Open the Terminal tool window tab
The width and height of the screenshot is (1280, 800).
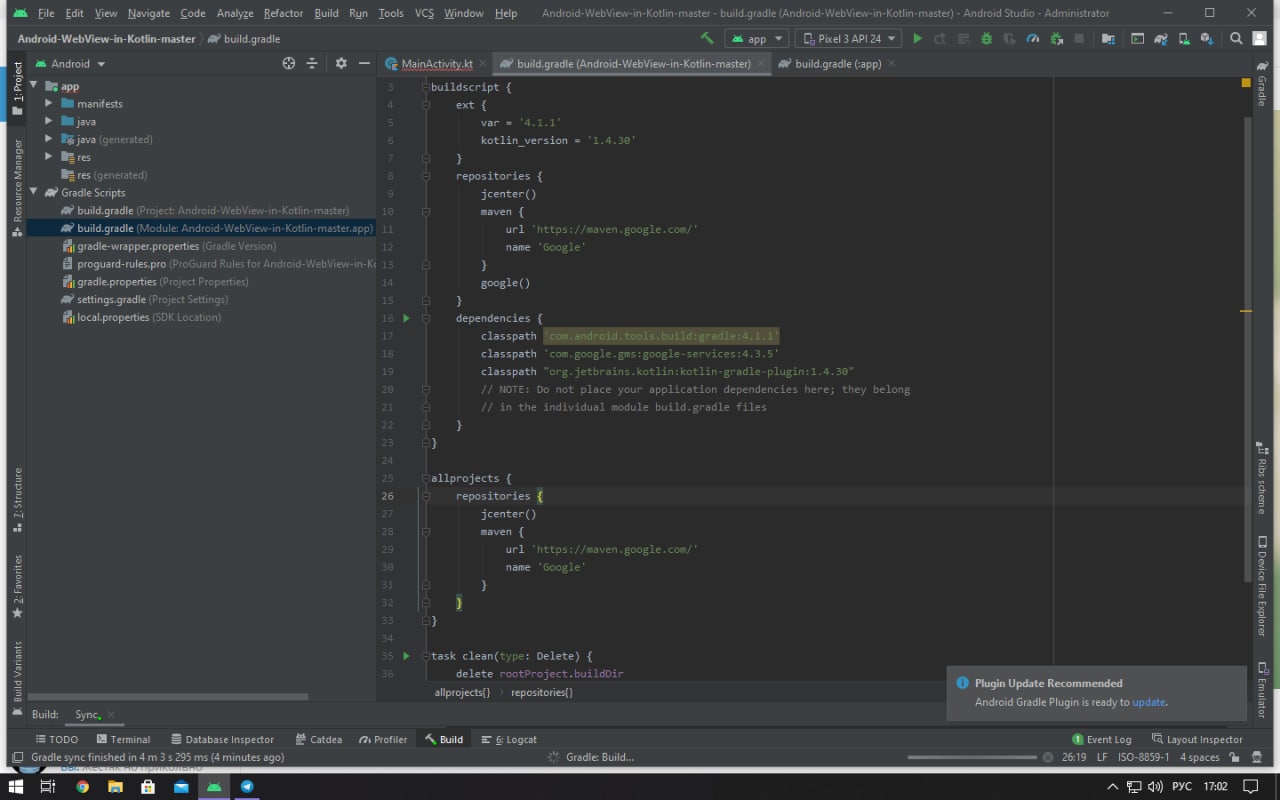121,739
